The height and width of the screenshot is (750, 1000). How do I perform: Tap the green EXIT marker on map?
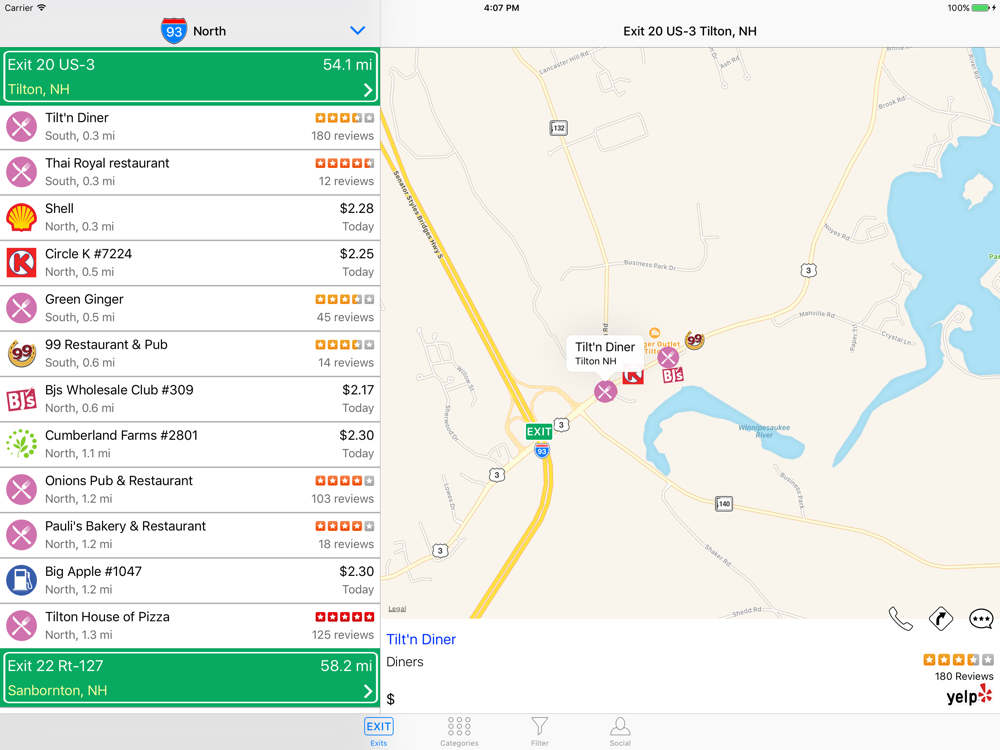click(x=539, y=432)
